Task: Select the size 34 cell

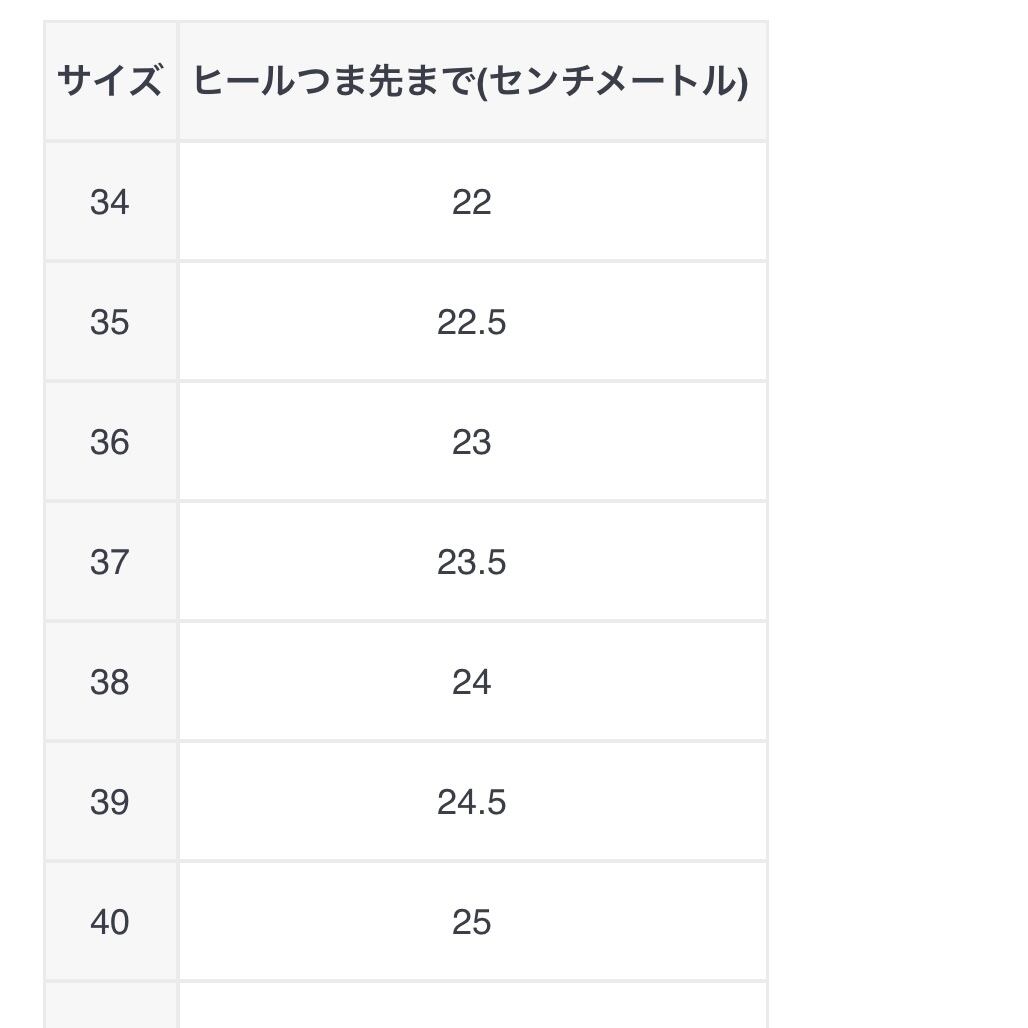Action: click(x=110, y=202)
